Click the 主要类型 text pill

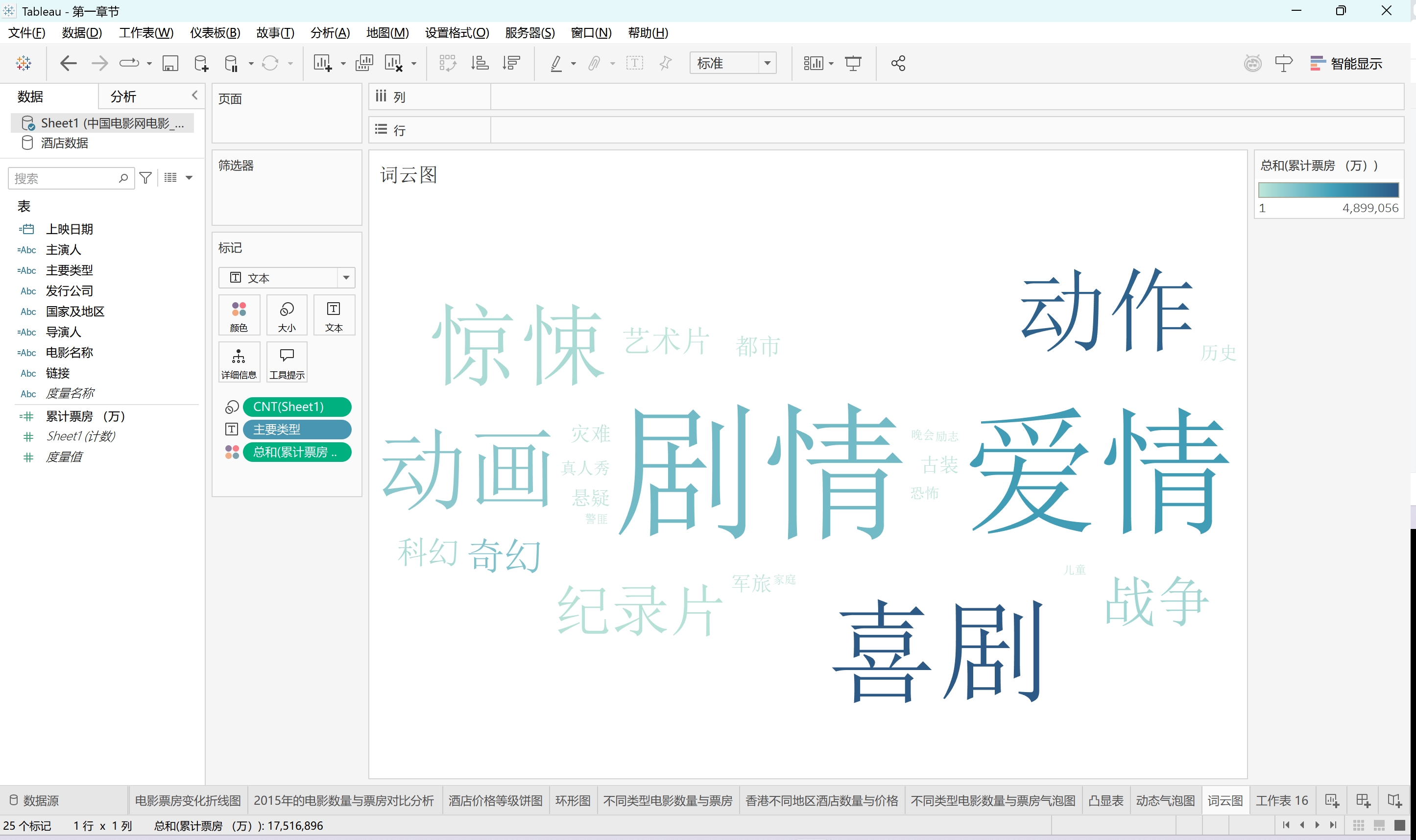tap(296, 429)
